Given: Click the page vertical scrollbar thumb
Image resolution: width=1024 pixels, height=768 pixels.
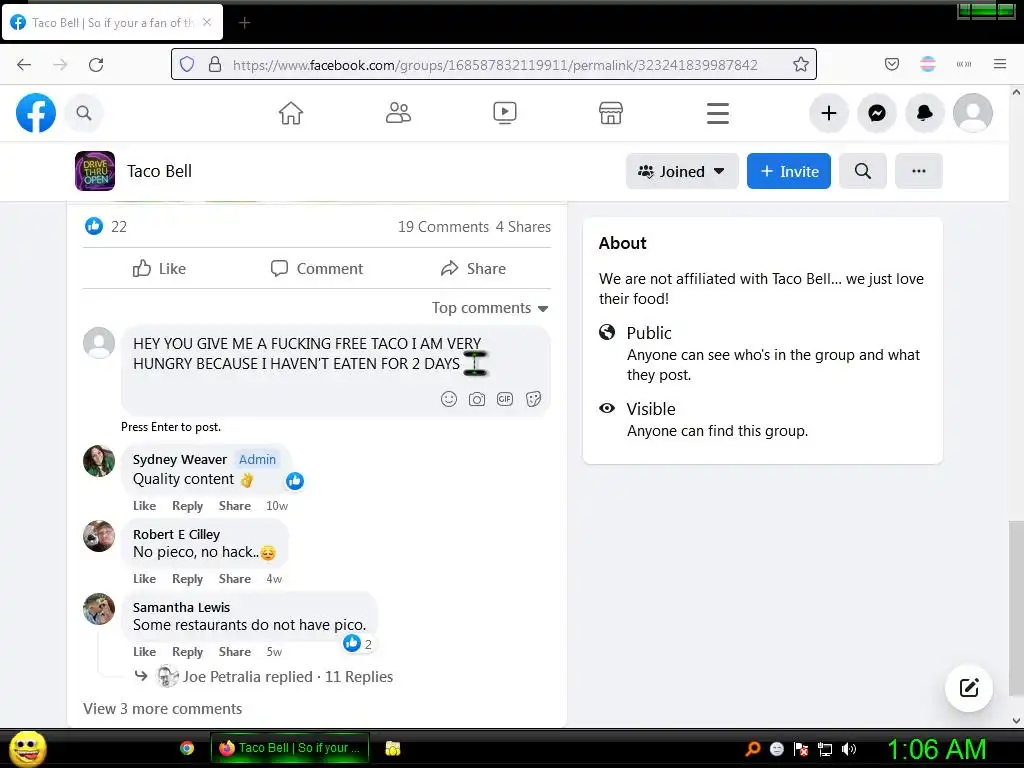Looking at the screenshot, I should pyautogui.click(x=1016, y=607).
